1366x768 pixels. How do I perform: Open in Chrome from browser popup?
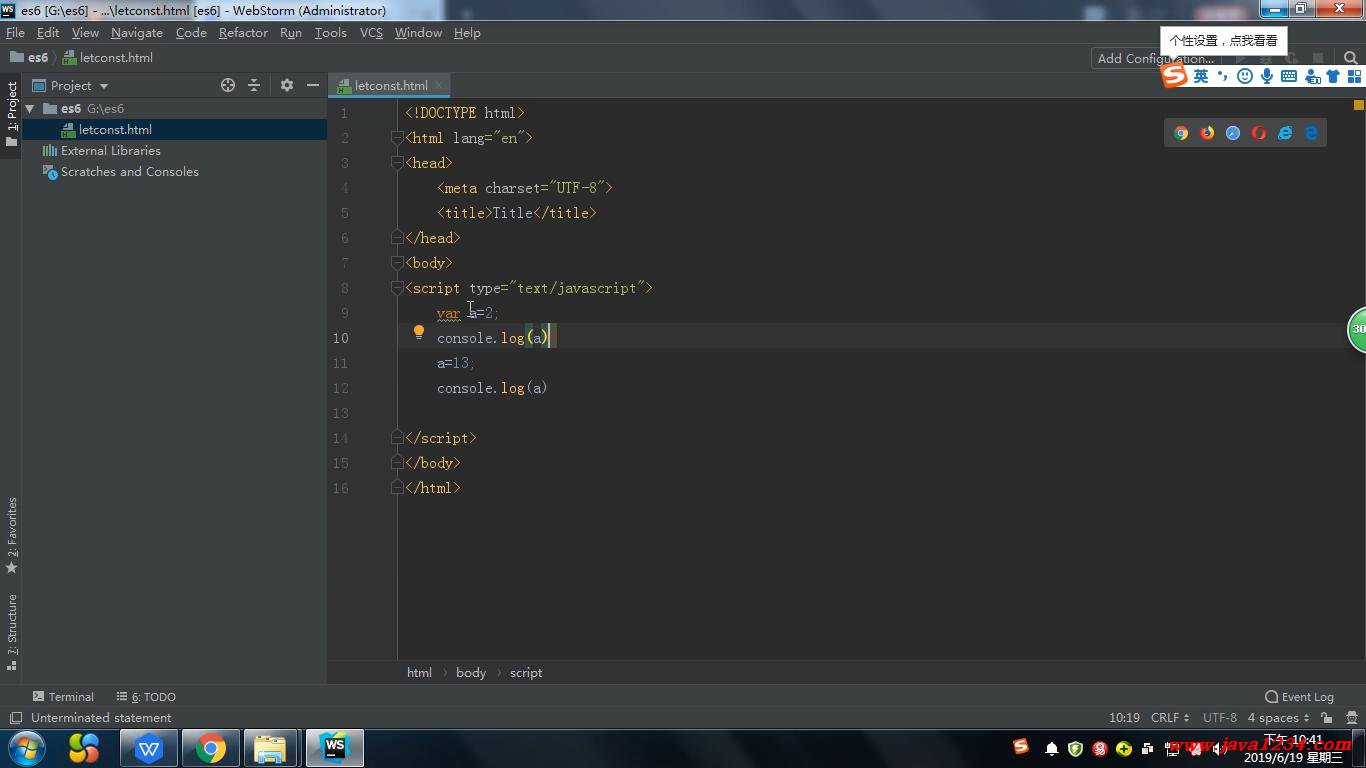tap(1181, 133)
